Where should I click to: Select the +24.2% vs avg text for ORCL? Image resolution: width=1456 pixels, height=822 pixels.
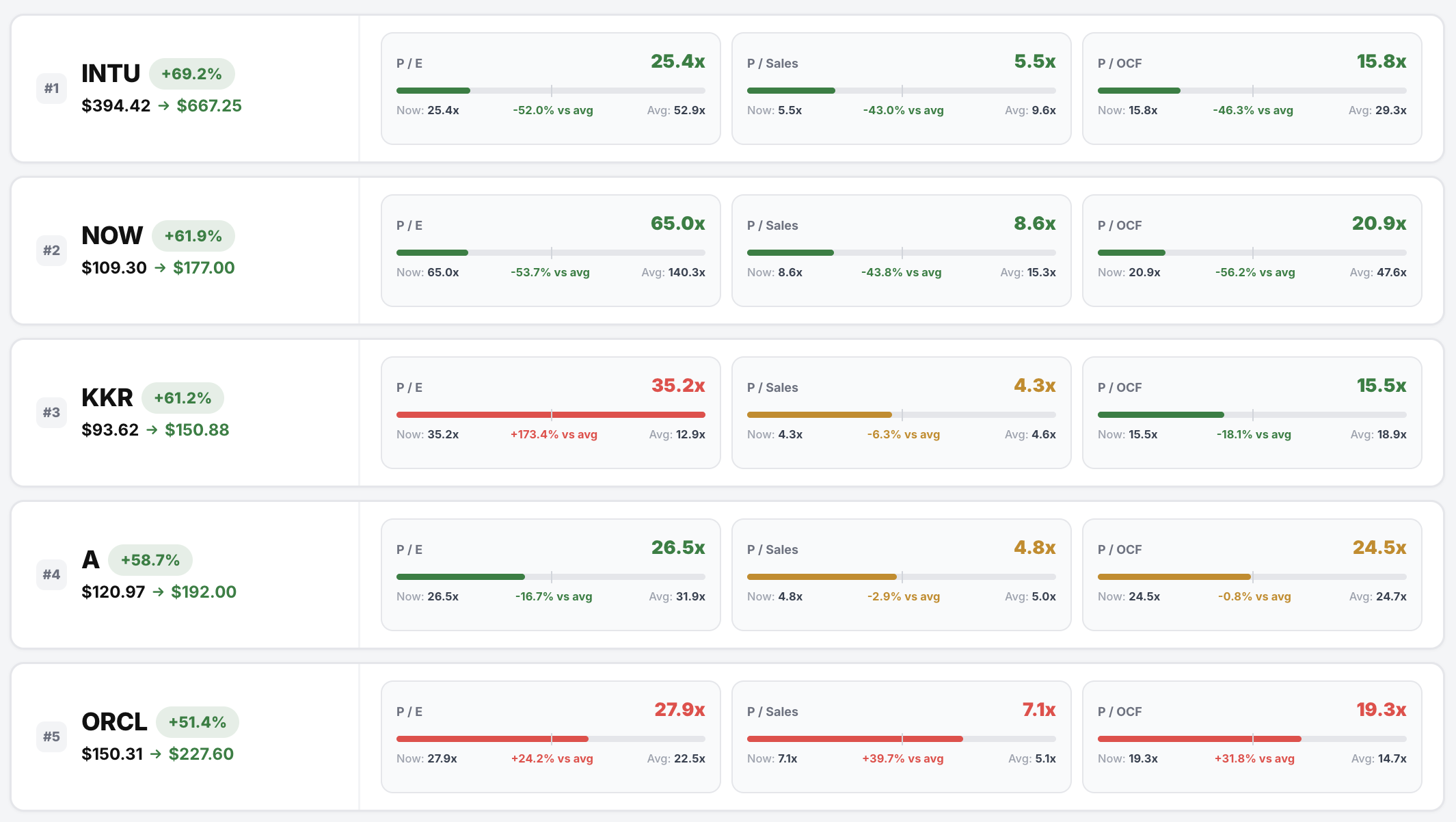pyautogui.click(x=551, y=758)
